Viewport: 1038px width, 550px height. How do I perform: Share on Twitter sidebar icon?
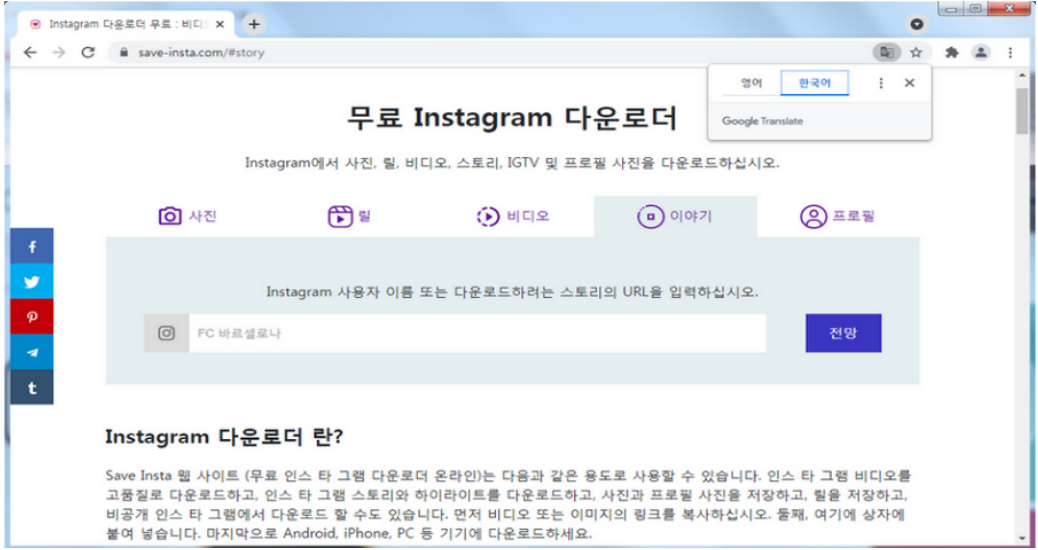[x=32, y=281]
